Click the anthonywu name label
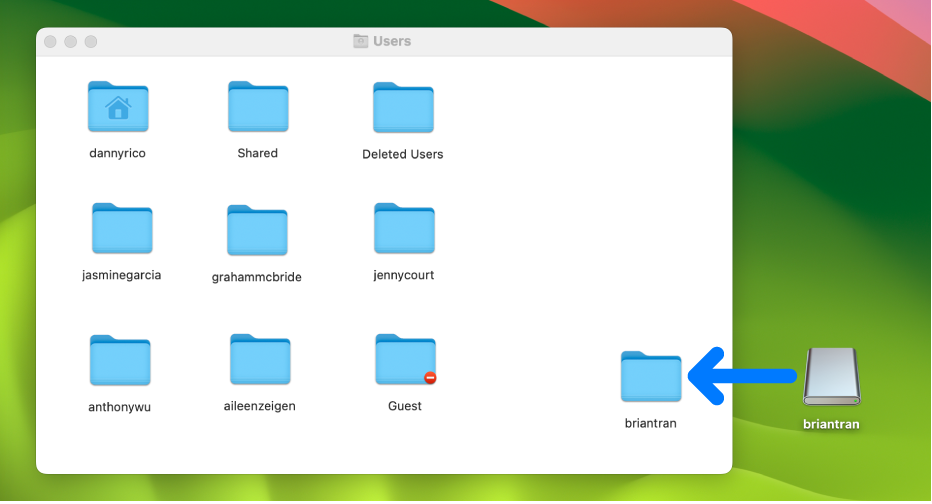This screenshot has width=932, height=504. coord(119,407)
